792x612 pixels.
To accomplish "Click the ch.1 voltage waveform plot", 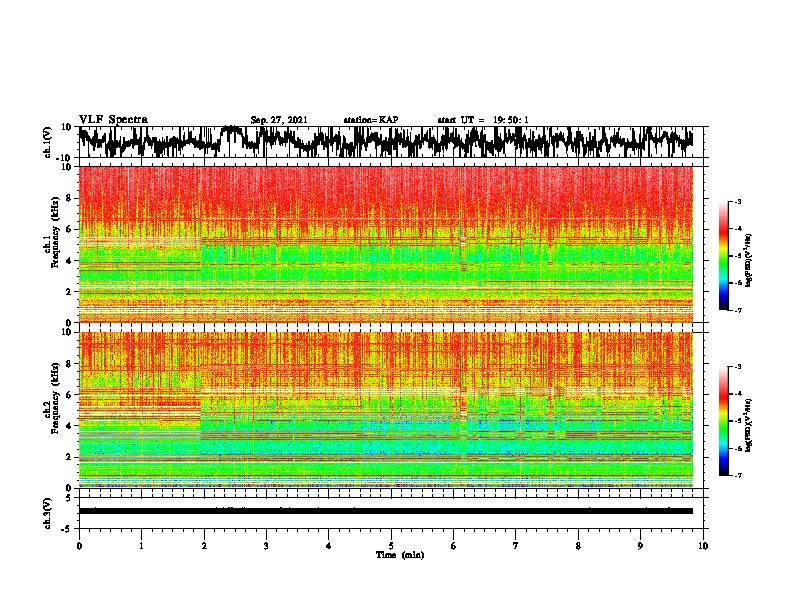I will tap(391, 142).
